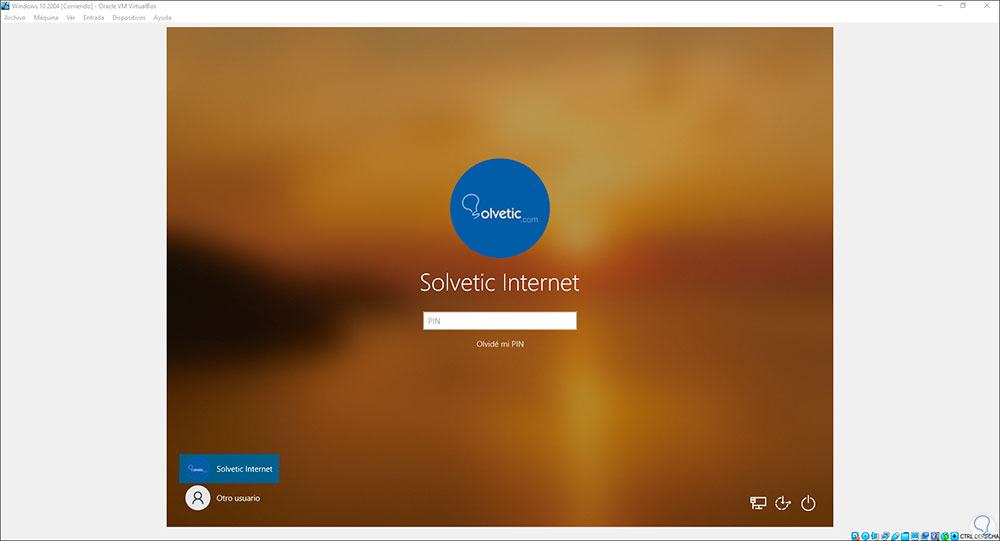Open the Archivo menu
The height and width of the screenshot is (541, 1000).
[15, 18]
